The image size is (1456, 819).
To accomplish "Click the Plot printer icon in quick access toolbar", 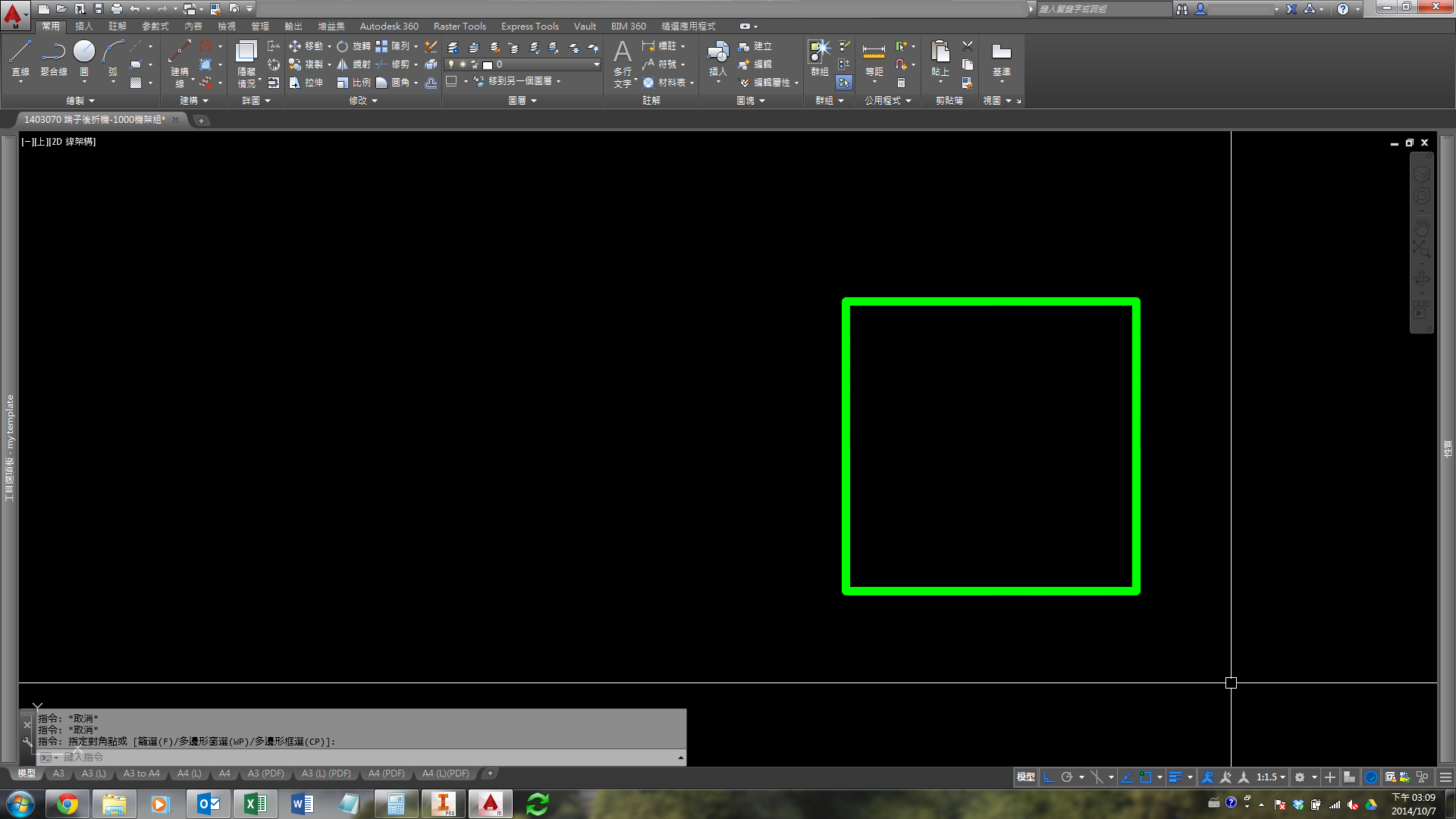I will pos(116,9).
